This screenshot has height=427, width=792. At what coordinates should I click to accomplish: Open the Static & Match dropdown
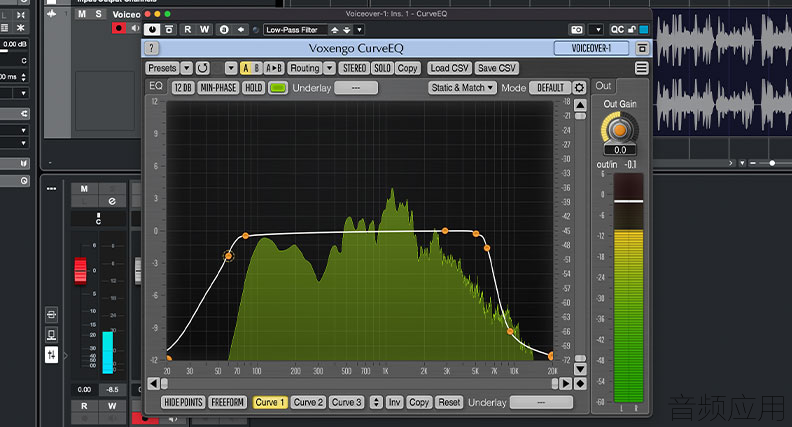click(x=462, y=88)
